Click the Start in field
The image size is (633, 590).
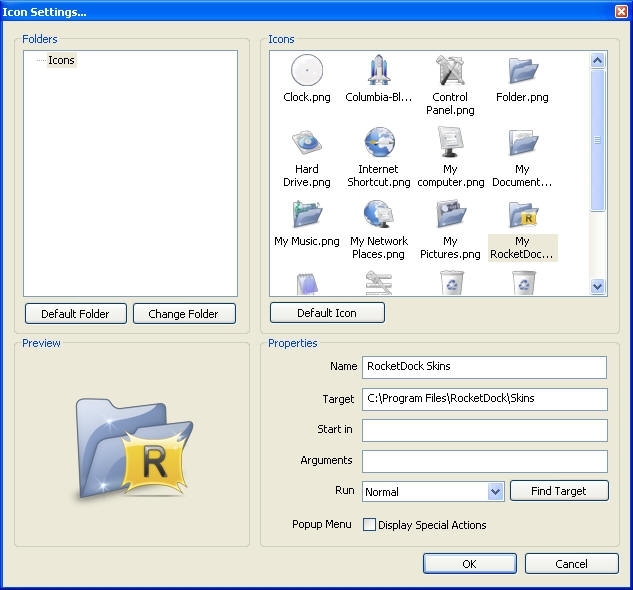pos(484,430)
